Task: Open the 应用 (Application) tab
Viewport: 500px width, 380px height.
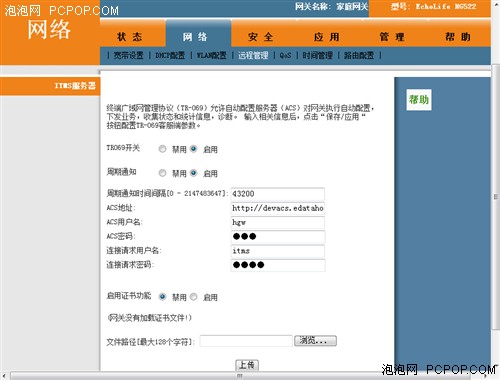Action: click(329, 34)
